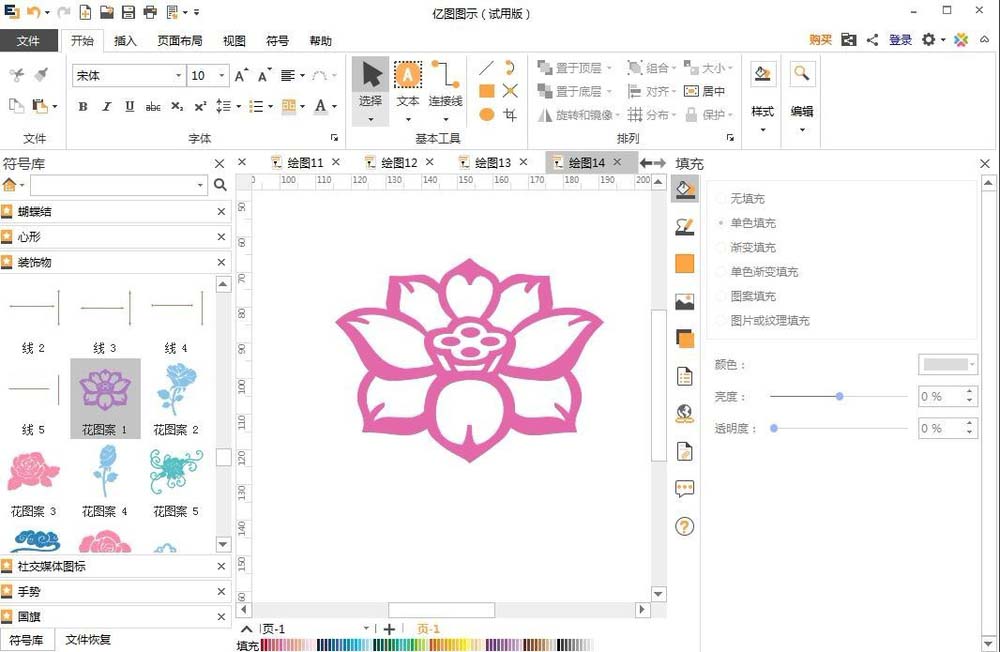Select the 无填充 (no fill) option

(749, 198)
